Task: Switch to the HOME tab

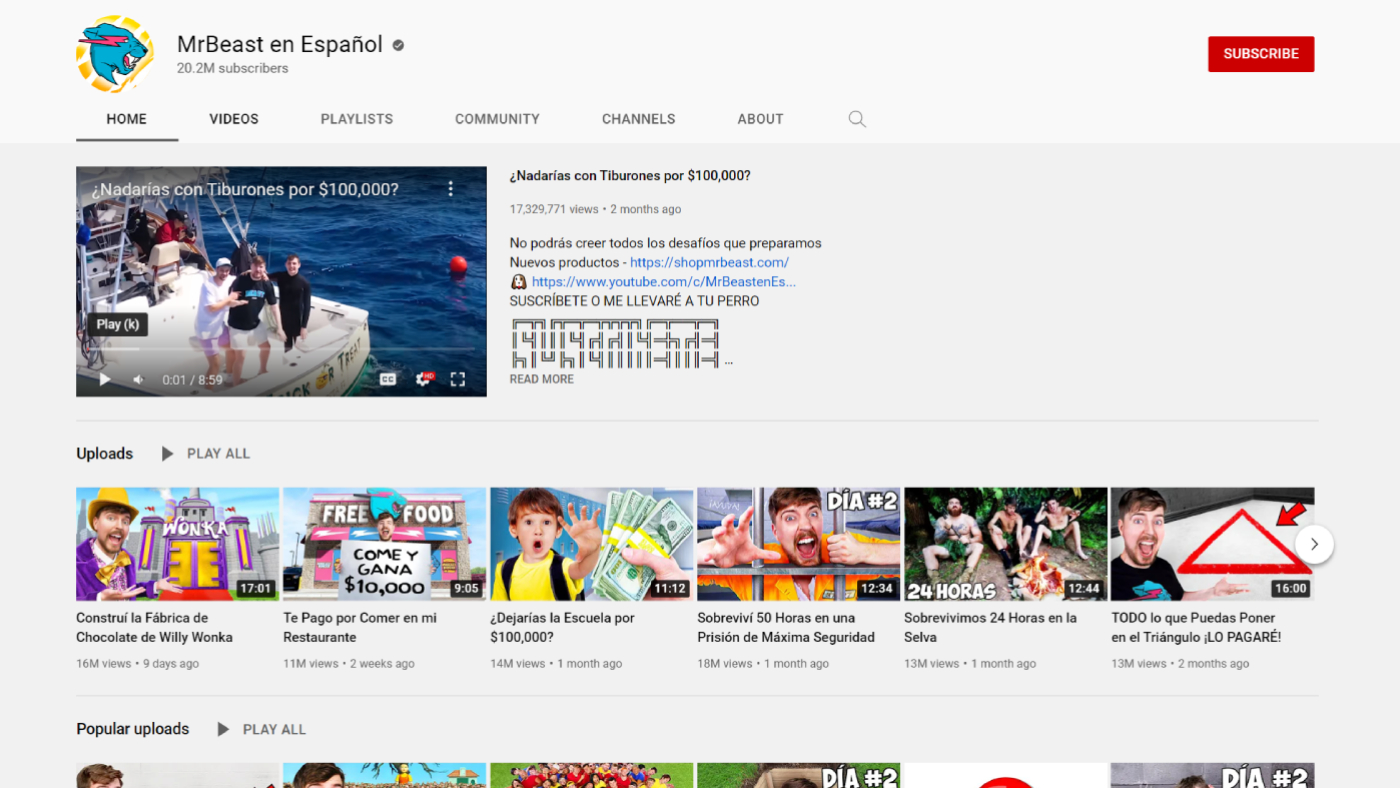Action: pos(127,119)
